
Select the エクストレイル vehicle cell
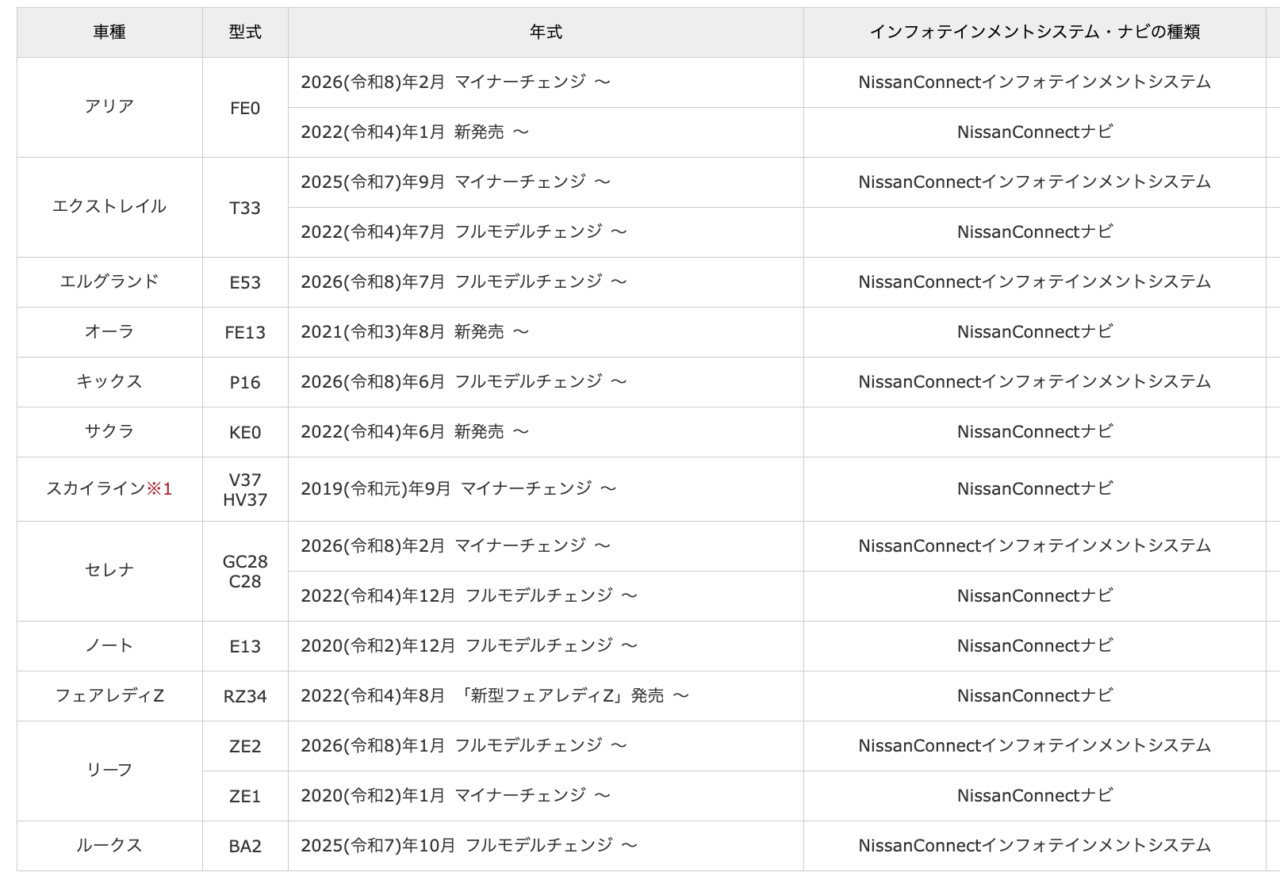click(x=110, y=207)
